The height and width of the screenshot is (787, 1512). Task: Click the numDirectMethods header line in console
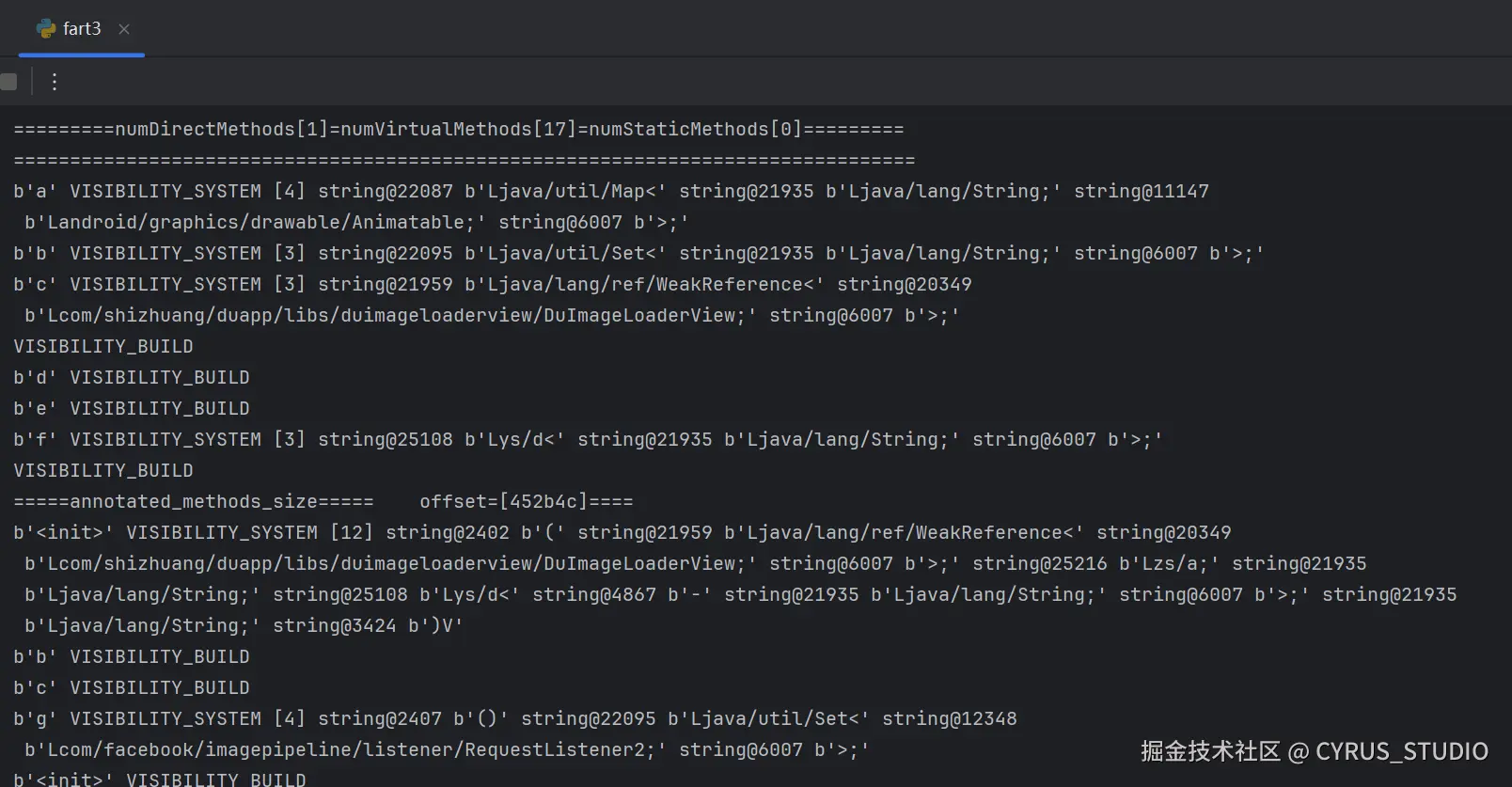tap(459, 130)
